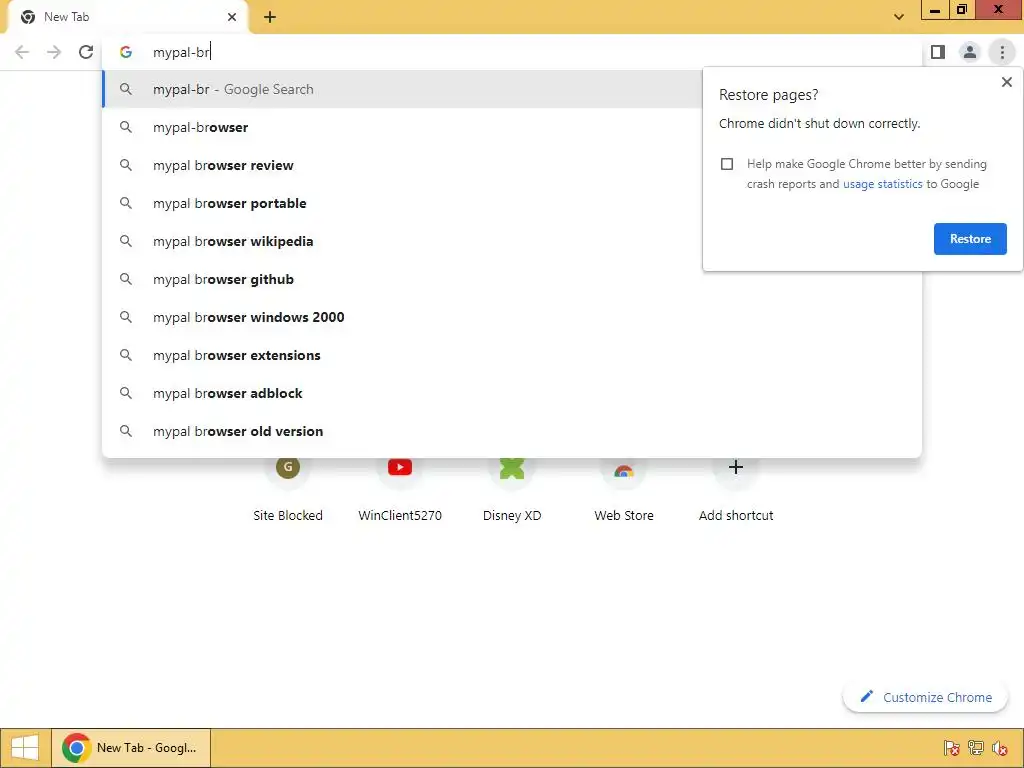Open the Windows Start button
The height and width of the screenshot is (768, 1024).
[25, 748]
